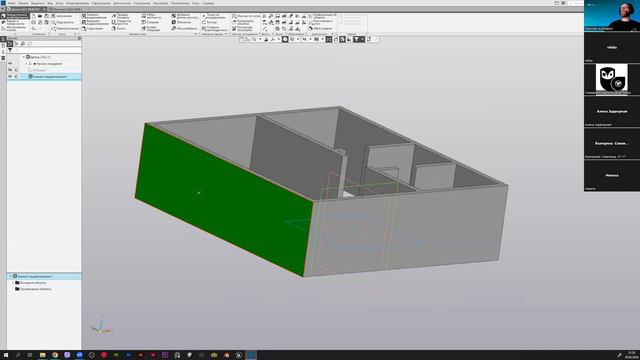Click the owl avatar participant tile
640x360 pixels.
click(612, 79)
